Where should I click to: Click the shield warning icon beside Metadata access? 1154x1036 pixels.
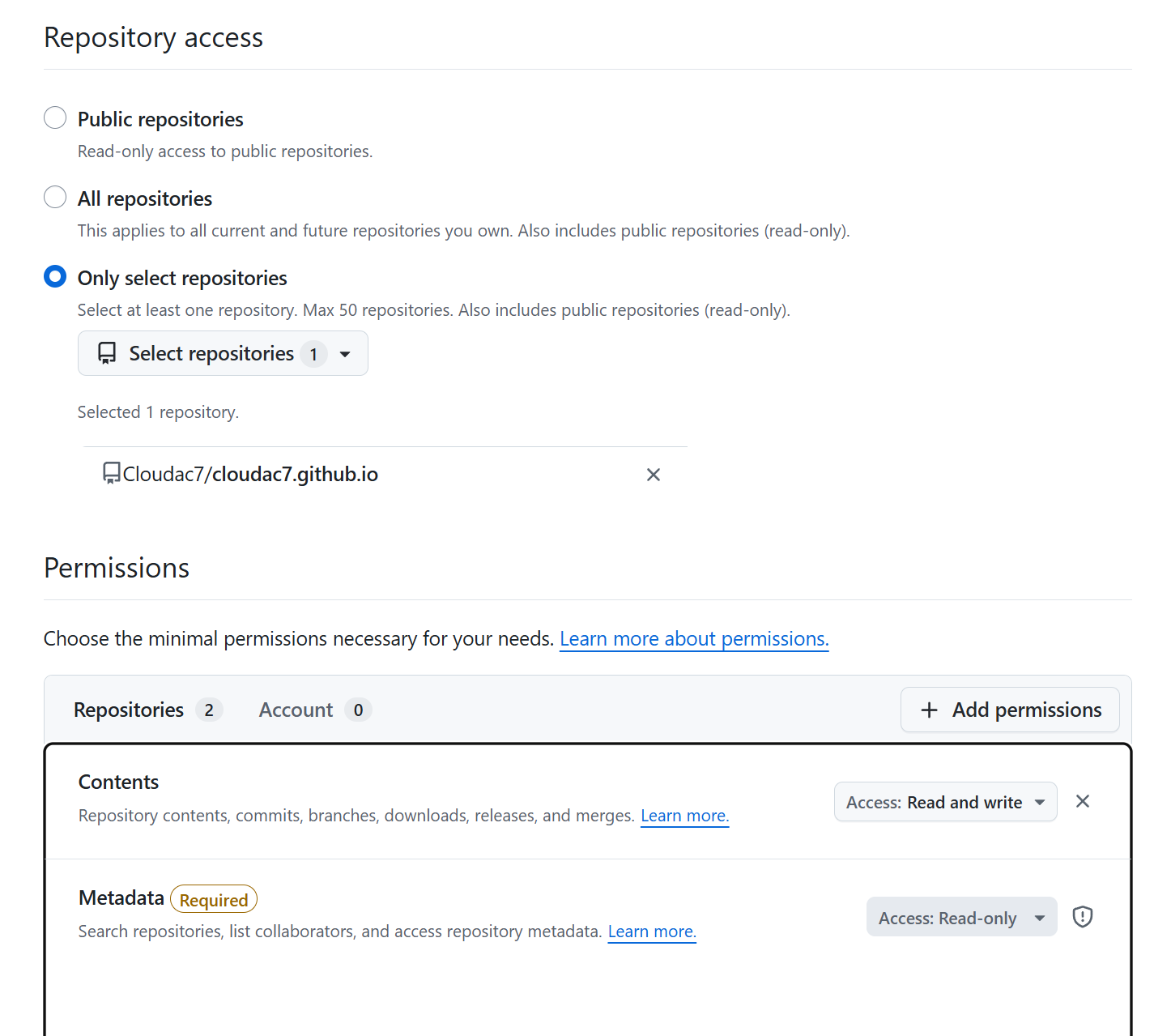click(x=1083, y=916)
